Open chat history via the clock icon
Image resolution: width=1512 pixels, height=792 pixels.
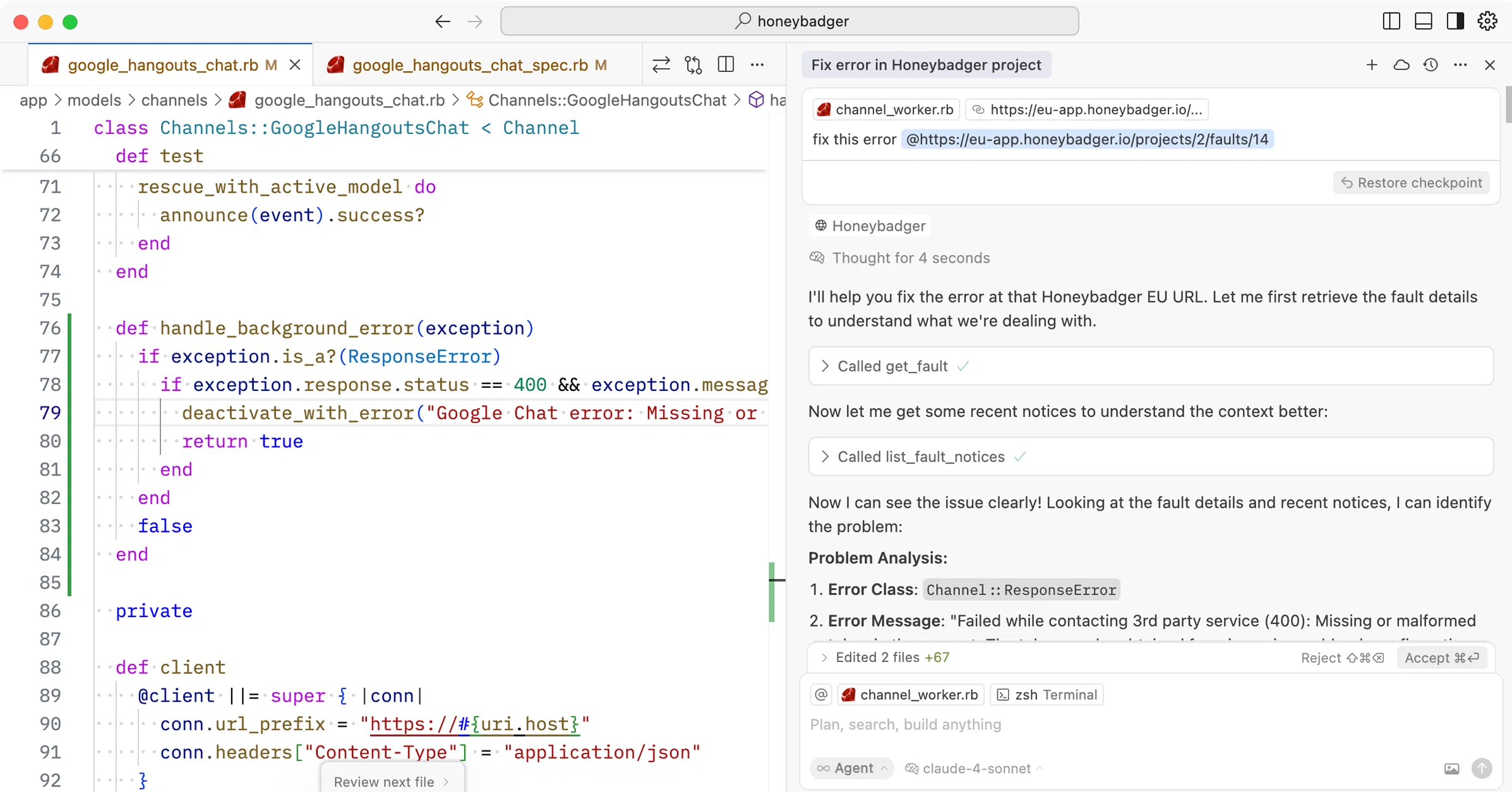(x=1431, y=64)
